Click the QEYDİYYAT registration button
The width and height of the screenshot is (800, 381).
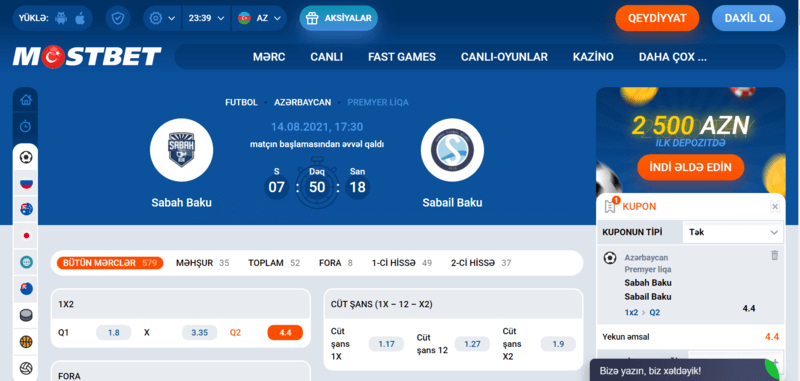coord(657,18)
